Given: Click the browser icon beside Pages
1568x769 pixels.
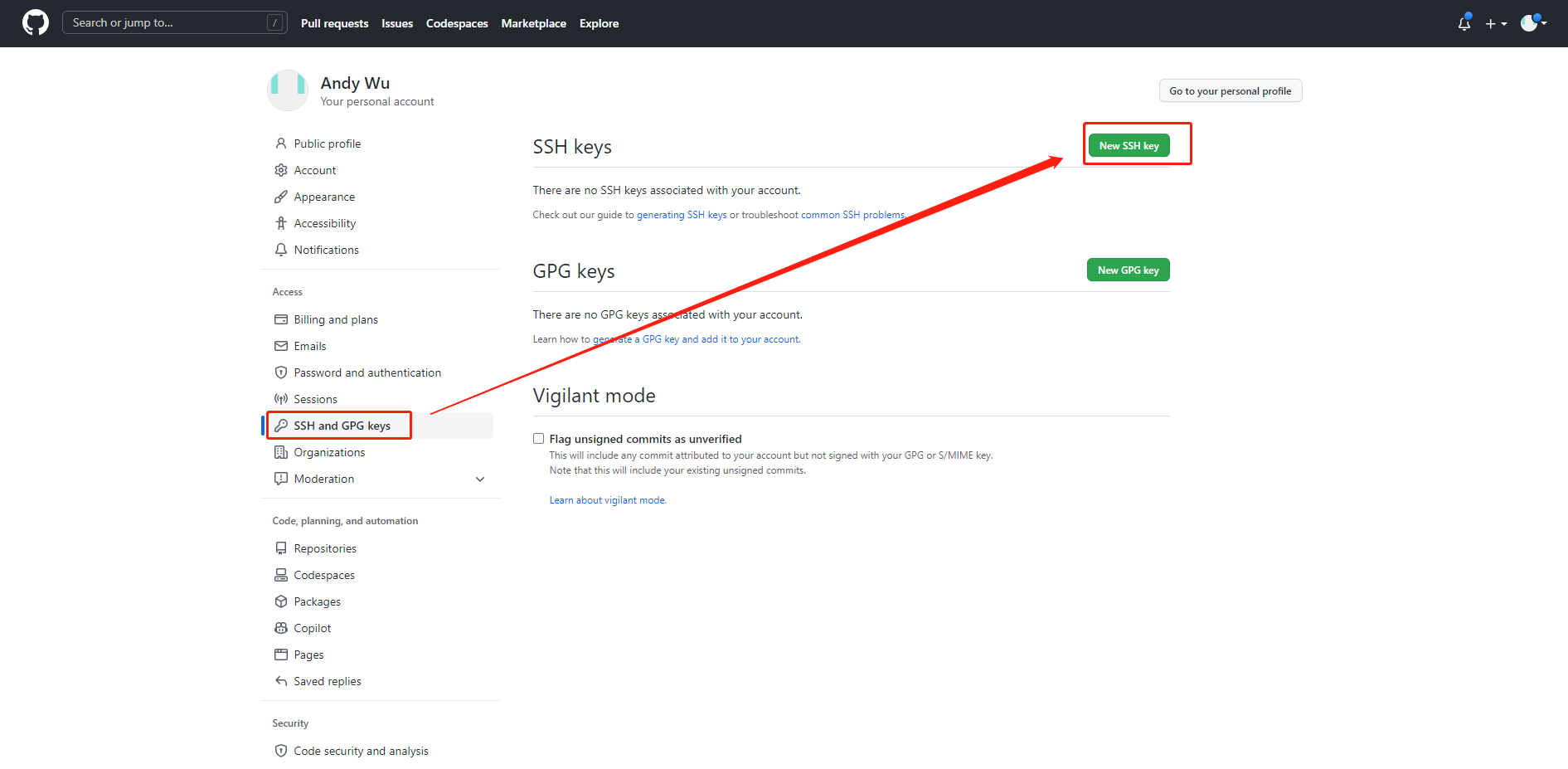Looking at the screenshot, I should click(281, 655).
